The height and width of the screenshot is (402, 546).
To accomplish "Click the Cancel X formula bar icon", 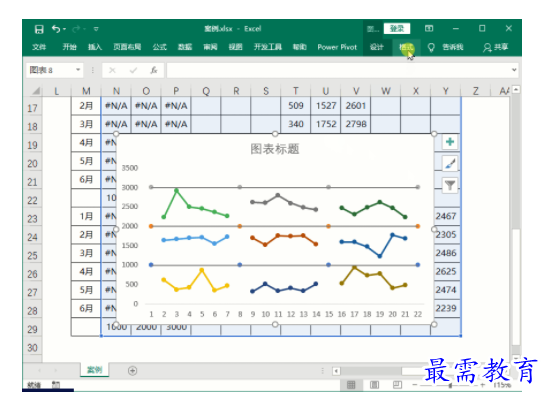I will (112, 70).
